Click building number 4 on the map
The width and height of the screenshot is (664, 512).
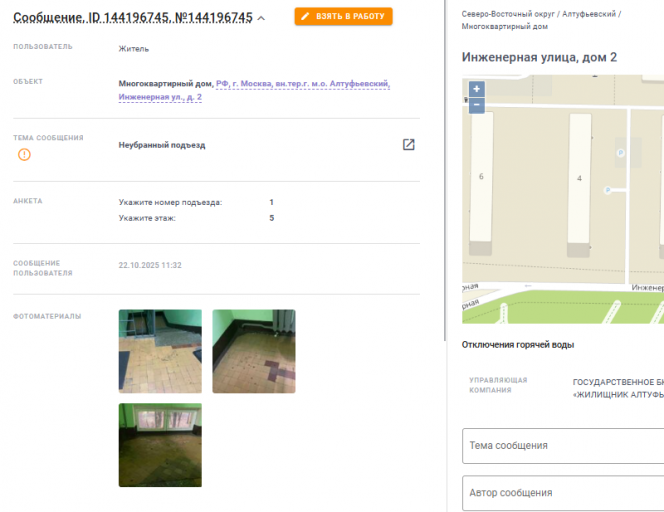579,178
